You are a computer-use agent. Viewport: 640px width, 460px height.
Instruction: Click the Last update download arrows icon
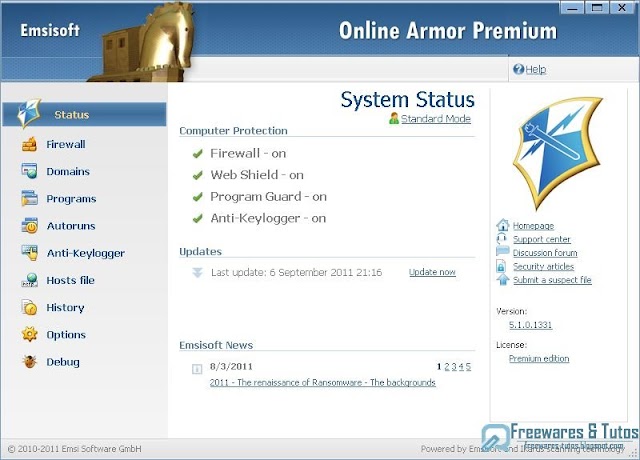197,272
